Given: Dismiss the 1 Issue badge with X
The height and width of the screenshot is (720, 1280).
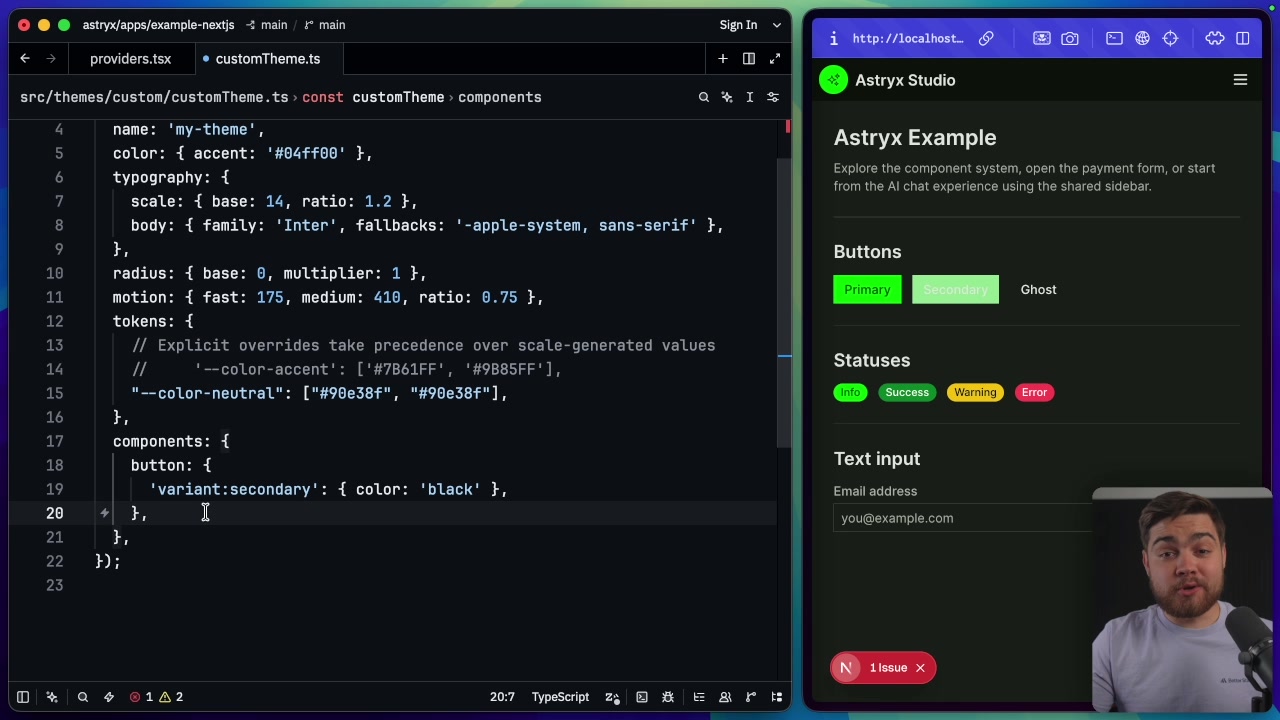Looking at the screenshot, I should point(920,668).
